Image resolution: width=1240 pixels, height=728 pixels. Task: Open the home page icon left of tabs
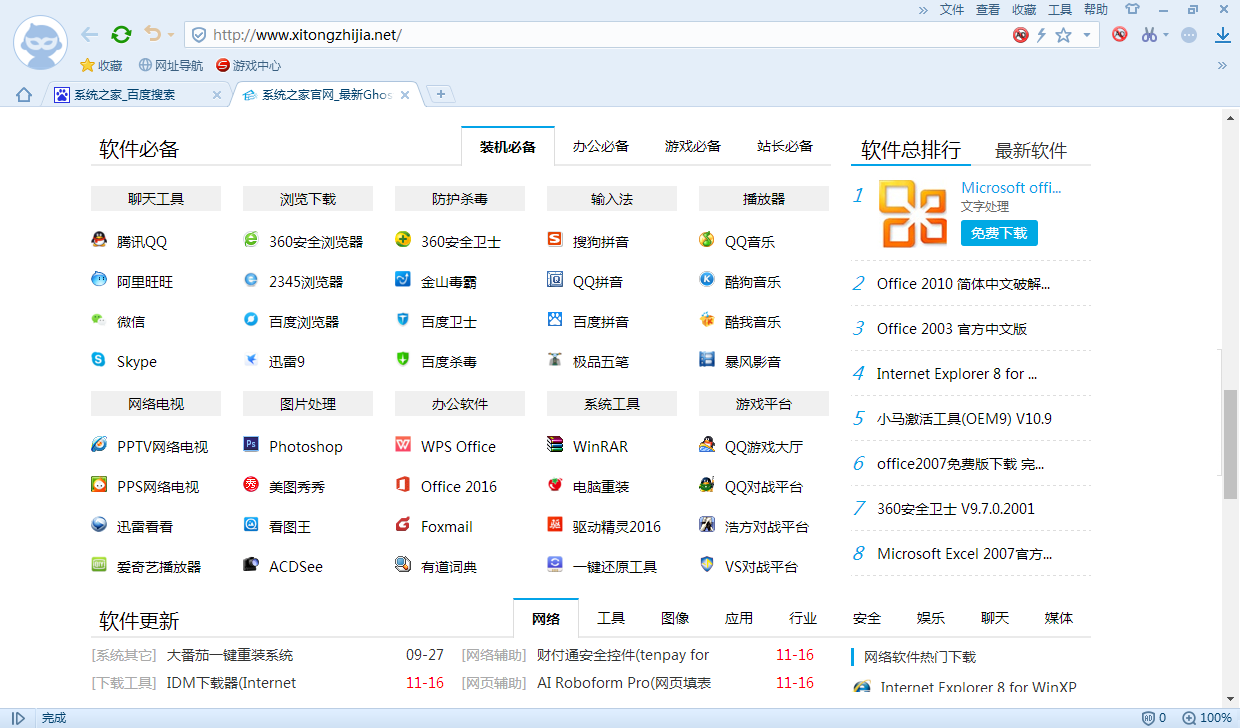(x=24, y=95)
